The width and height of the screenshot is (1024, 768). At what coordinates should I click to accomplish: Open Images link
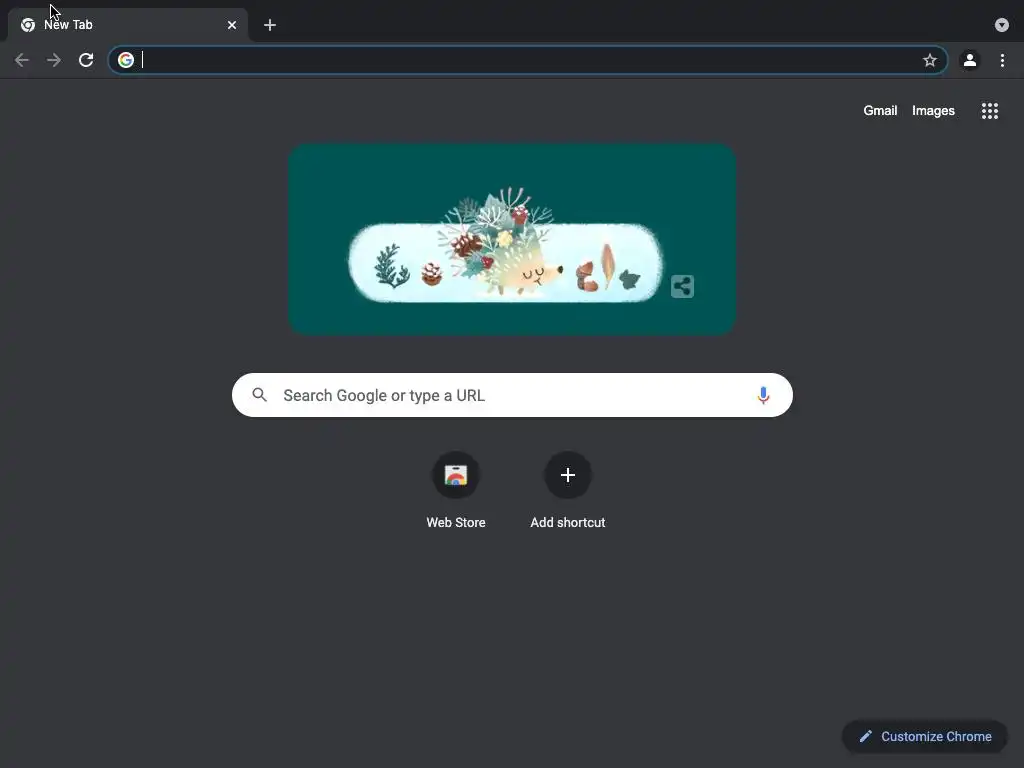click(933, 110)
